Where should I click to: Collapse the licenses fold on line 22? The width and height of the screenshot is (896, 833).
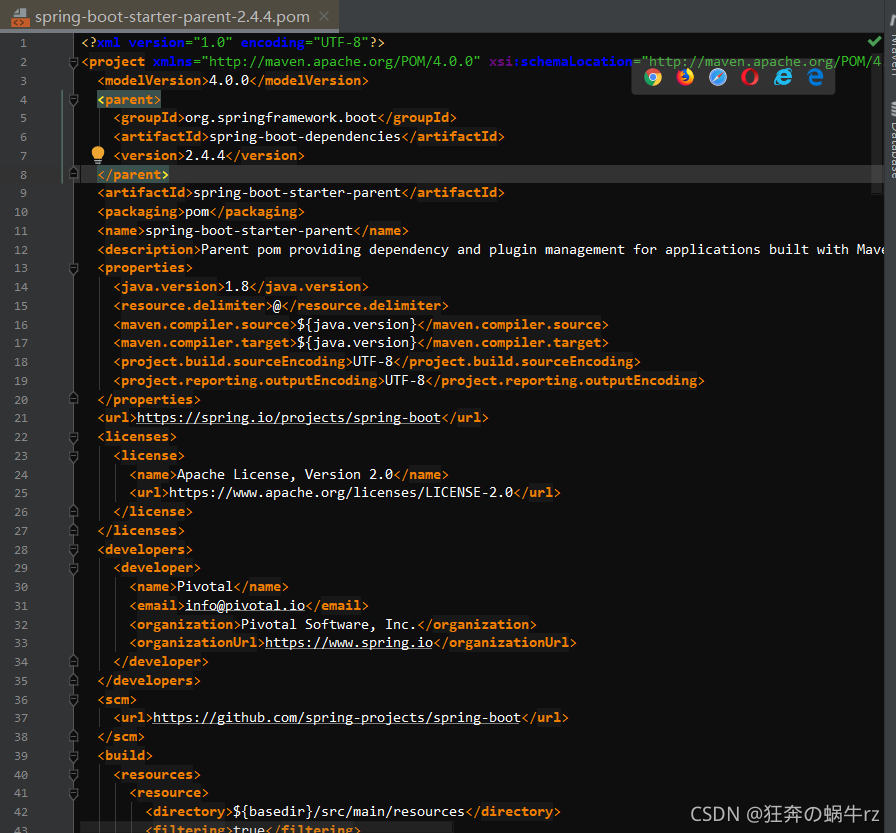point(73,437)
